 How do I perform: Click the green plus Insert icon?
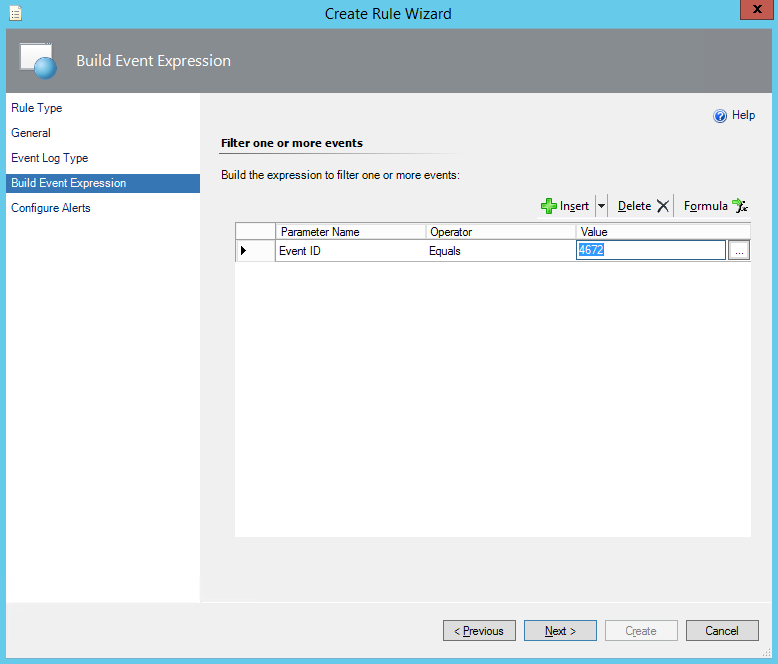548,206
